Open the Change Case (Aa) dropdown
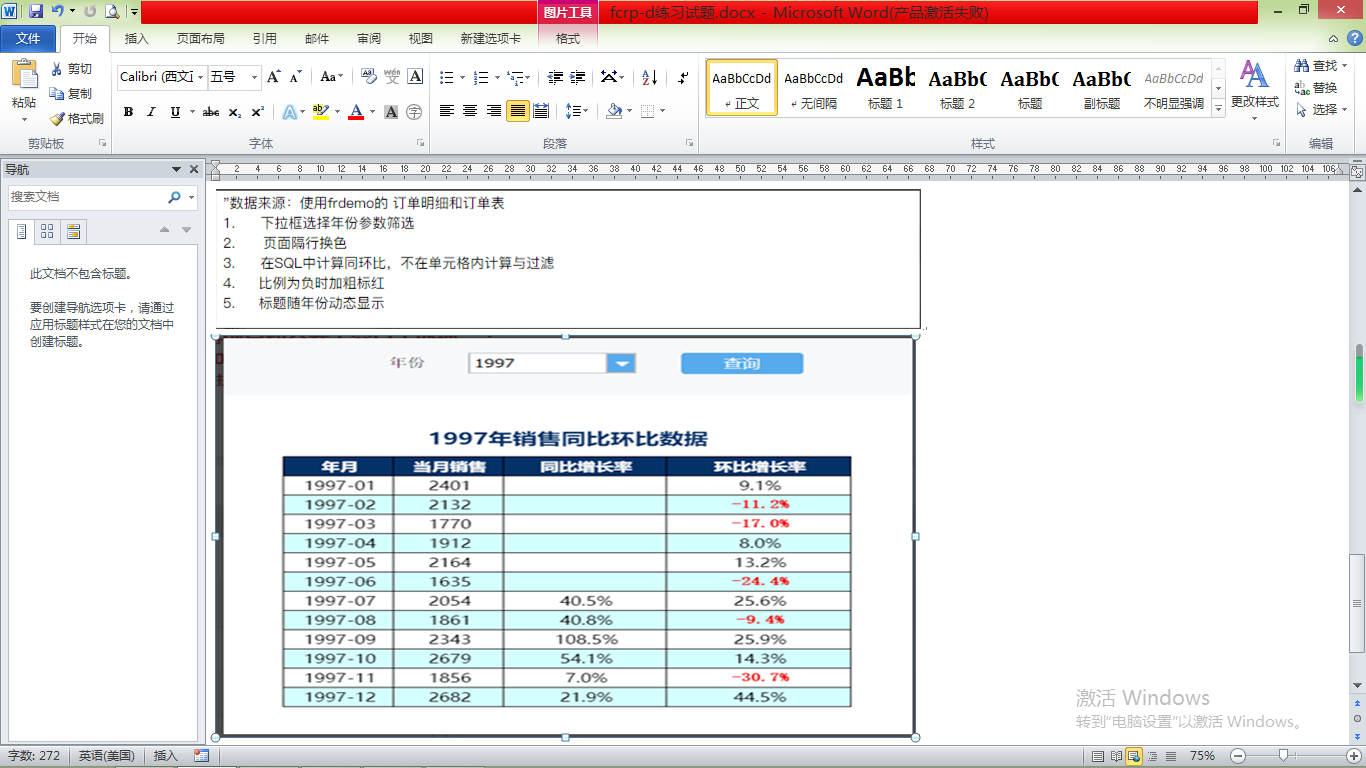Image resolution: width=1366 pixels, height=768 pixels. [x=331, y=77]
